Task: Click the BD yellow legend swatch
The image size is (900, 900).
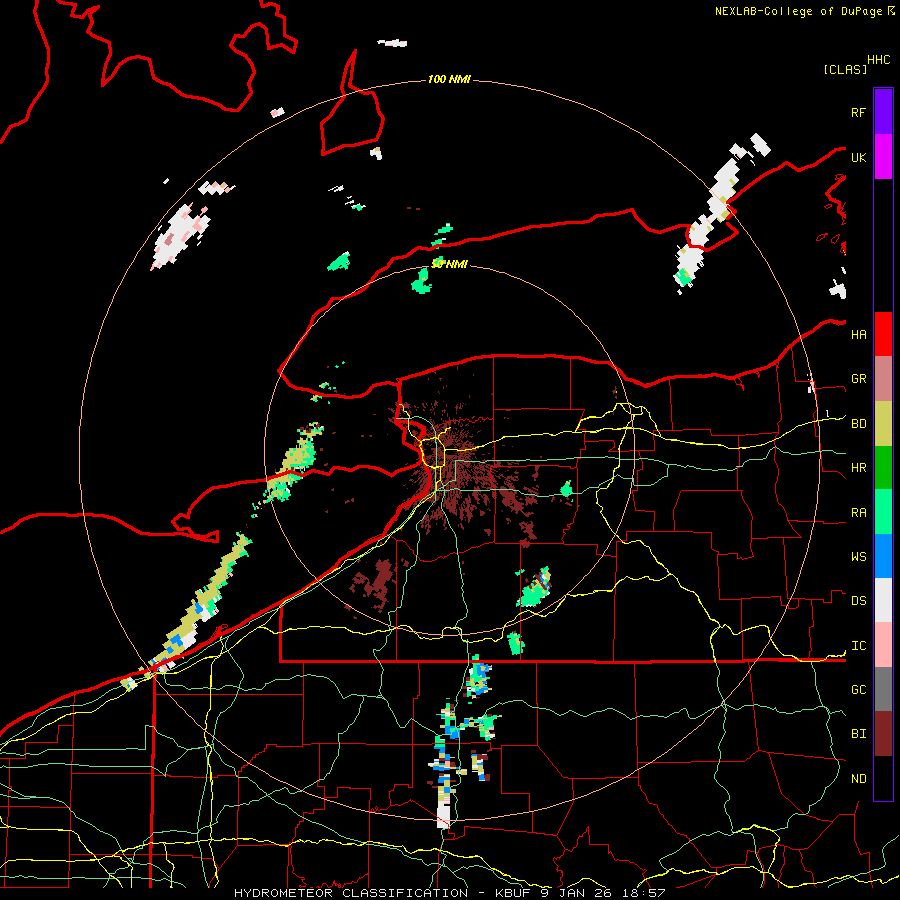Action: [883, 424]
